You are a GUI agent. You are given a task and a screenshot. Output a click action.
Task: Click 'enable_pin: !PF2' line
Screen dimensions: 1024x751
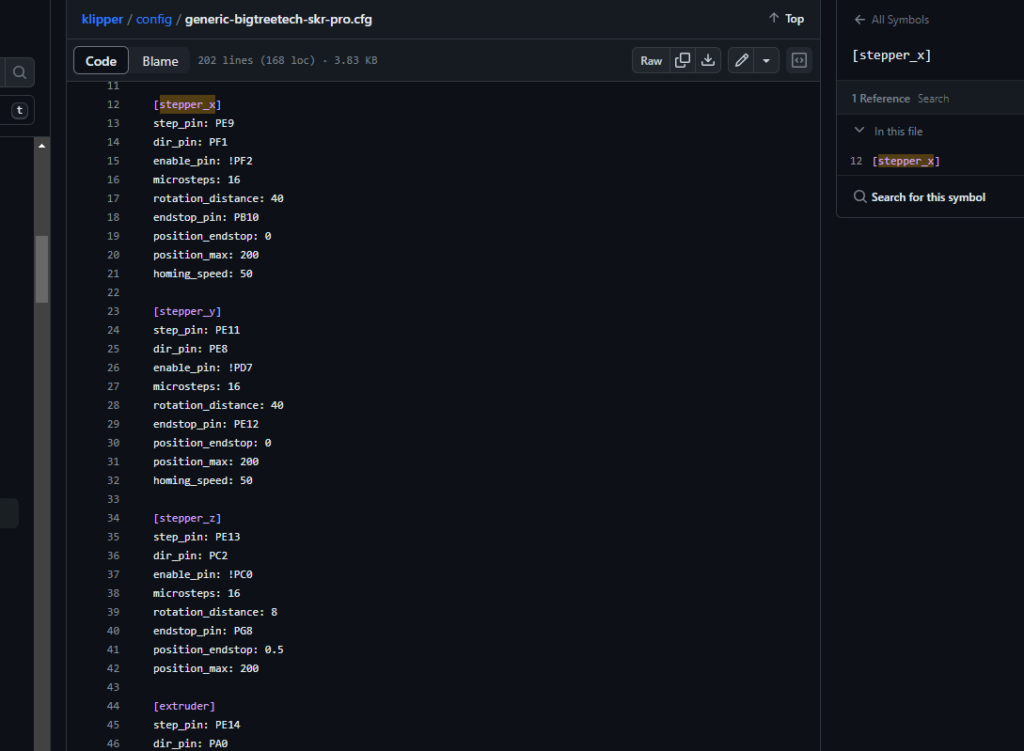pyautogui.click(x=202, y=161)
